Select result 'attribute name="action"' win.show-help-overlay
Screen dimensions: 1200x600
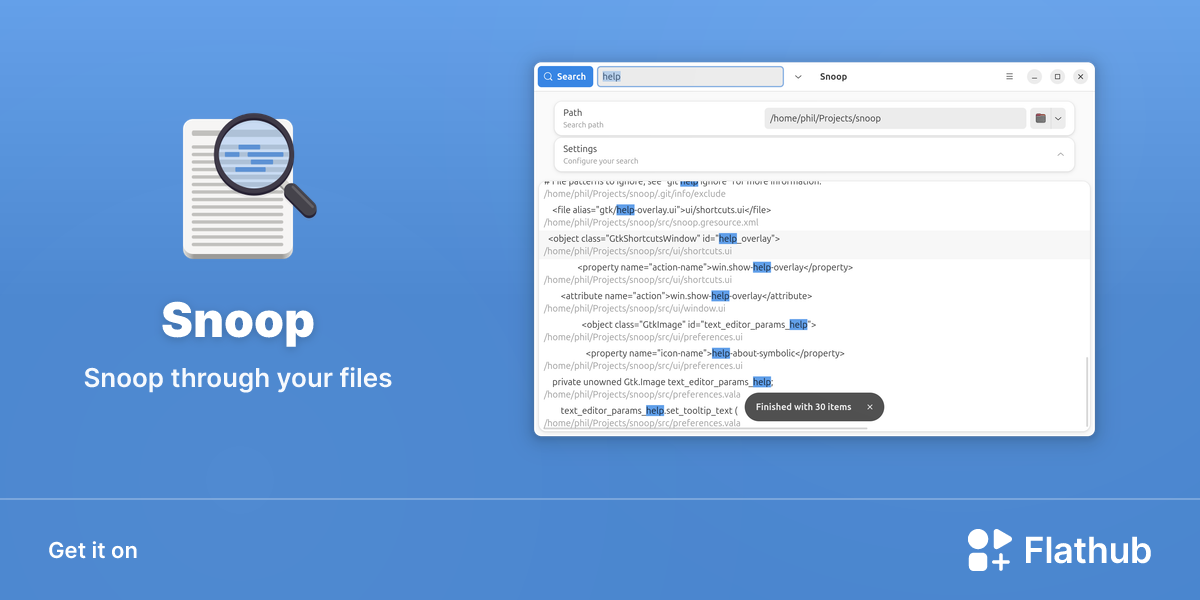686,296
